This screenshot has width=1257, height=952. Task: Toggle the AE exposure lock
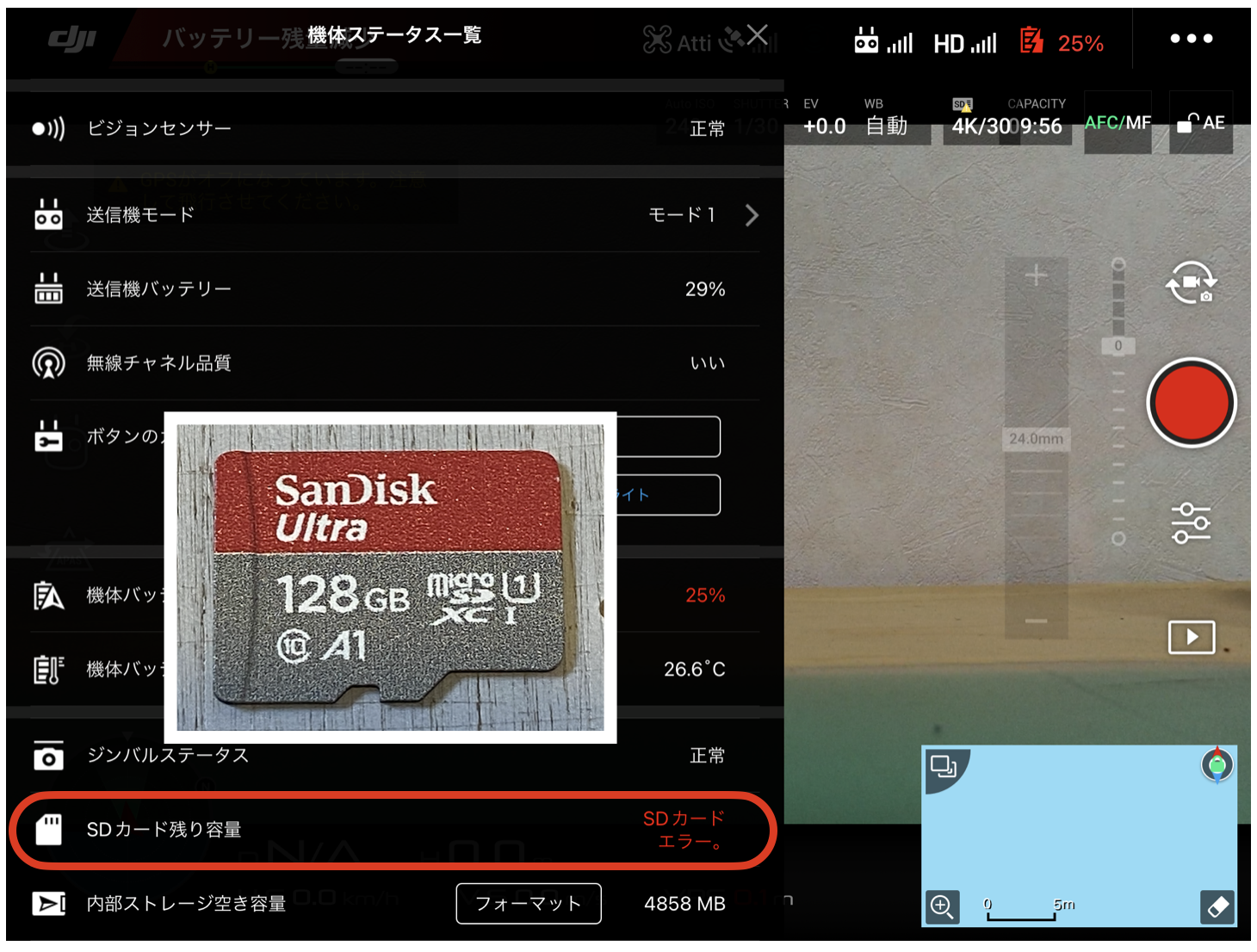click(1201, 123)
